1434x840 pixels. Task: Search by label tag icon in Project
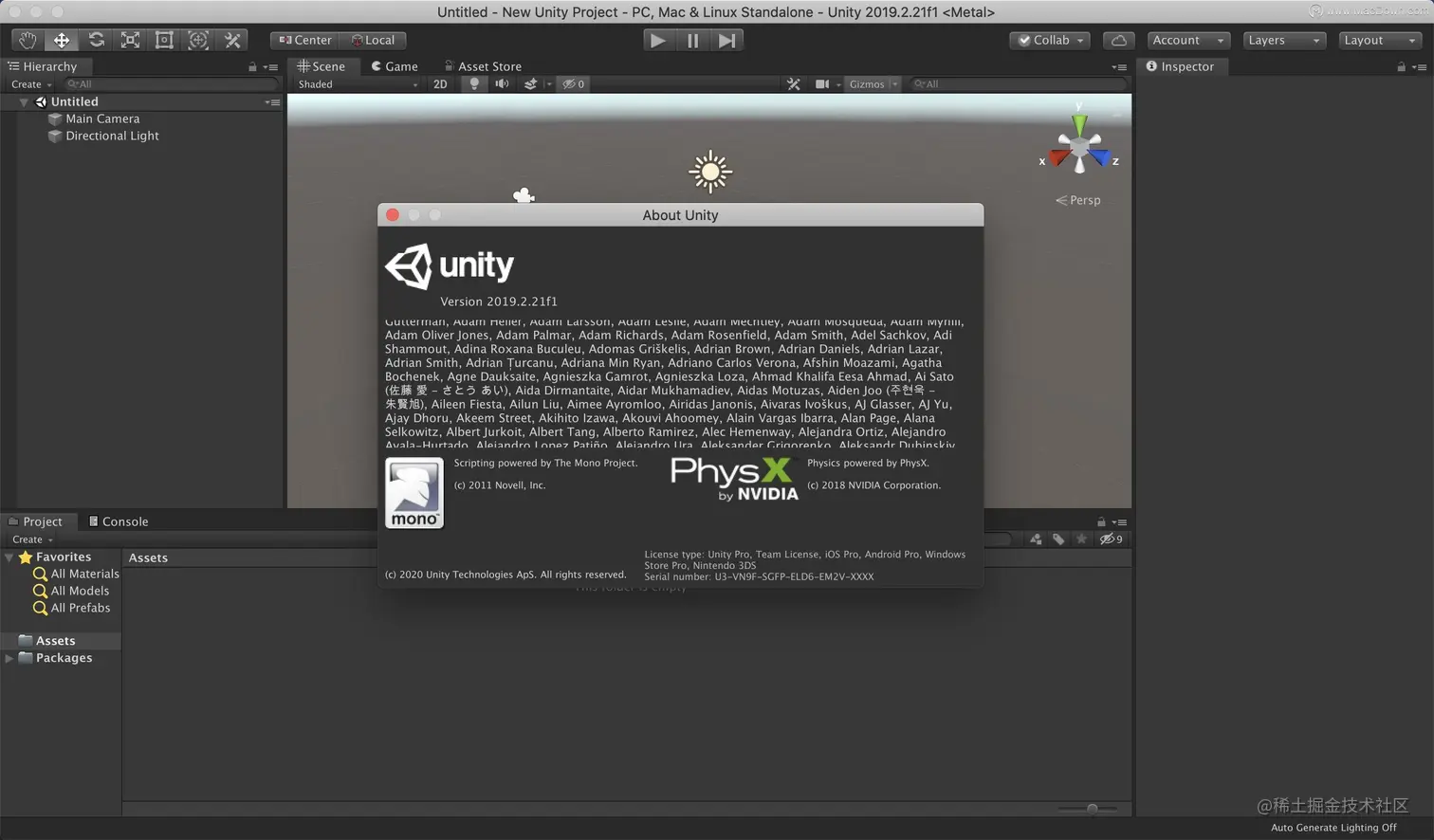(x=1058, y=539)
